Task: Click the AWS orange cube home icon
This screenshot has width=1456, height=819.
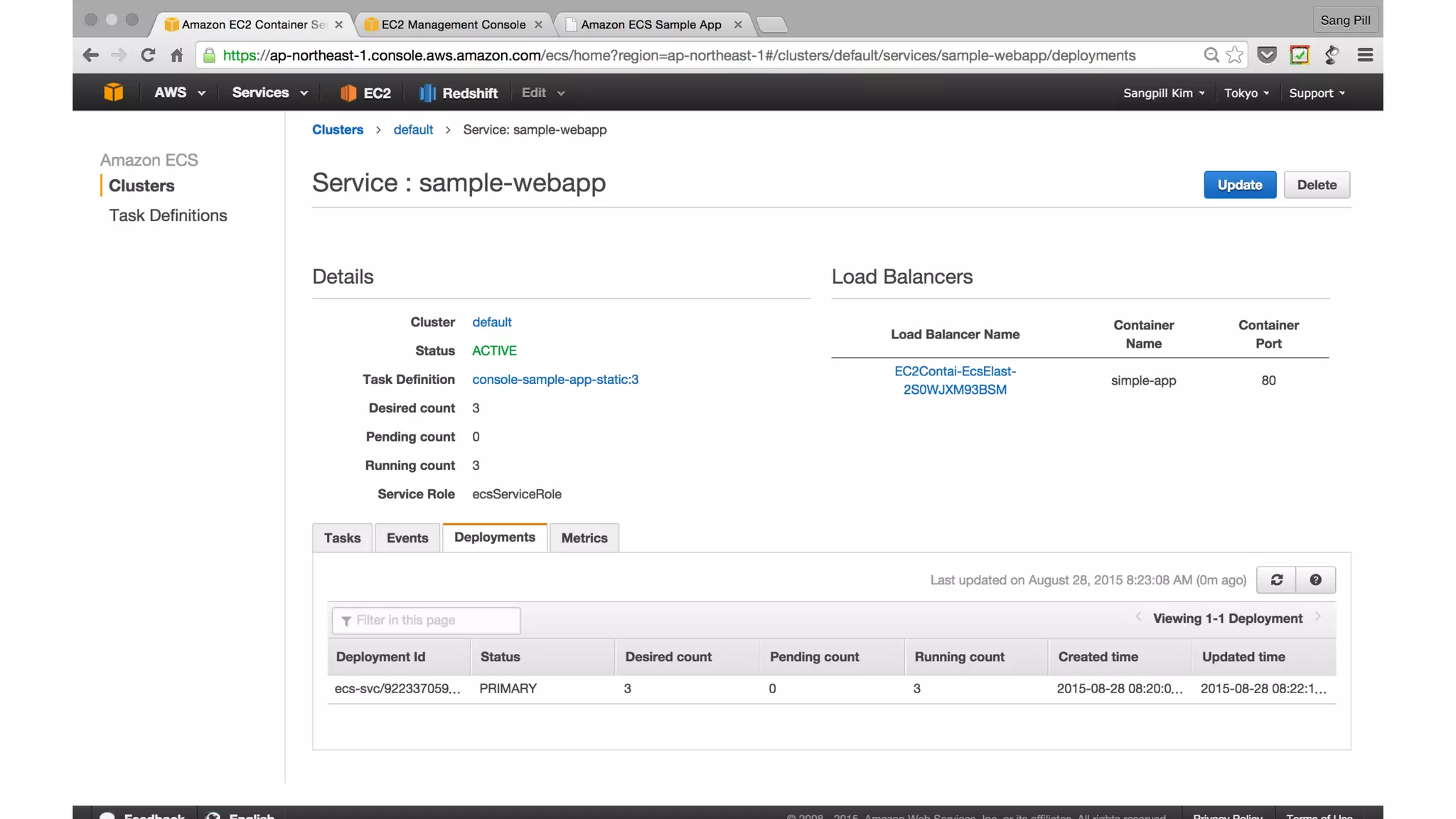Action: tap(113, 92)
